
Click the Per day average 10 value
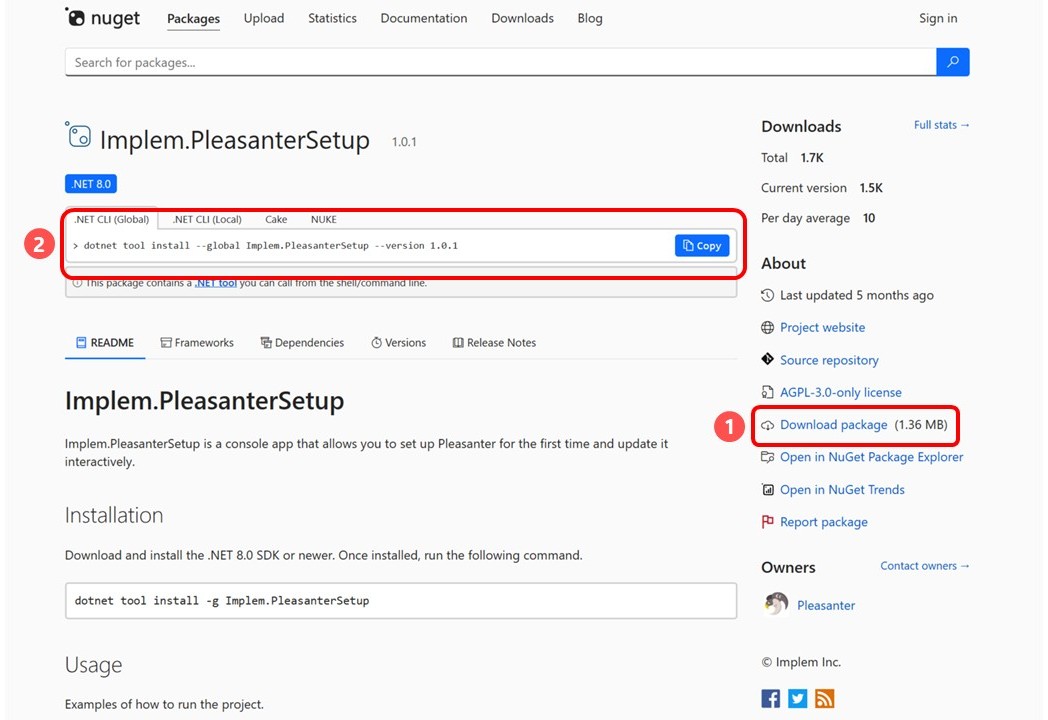click(x=868, y=218)
